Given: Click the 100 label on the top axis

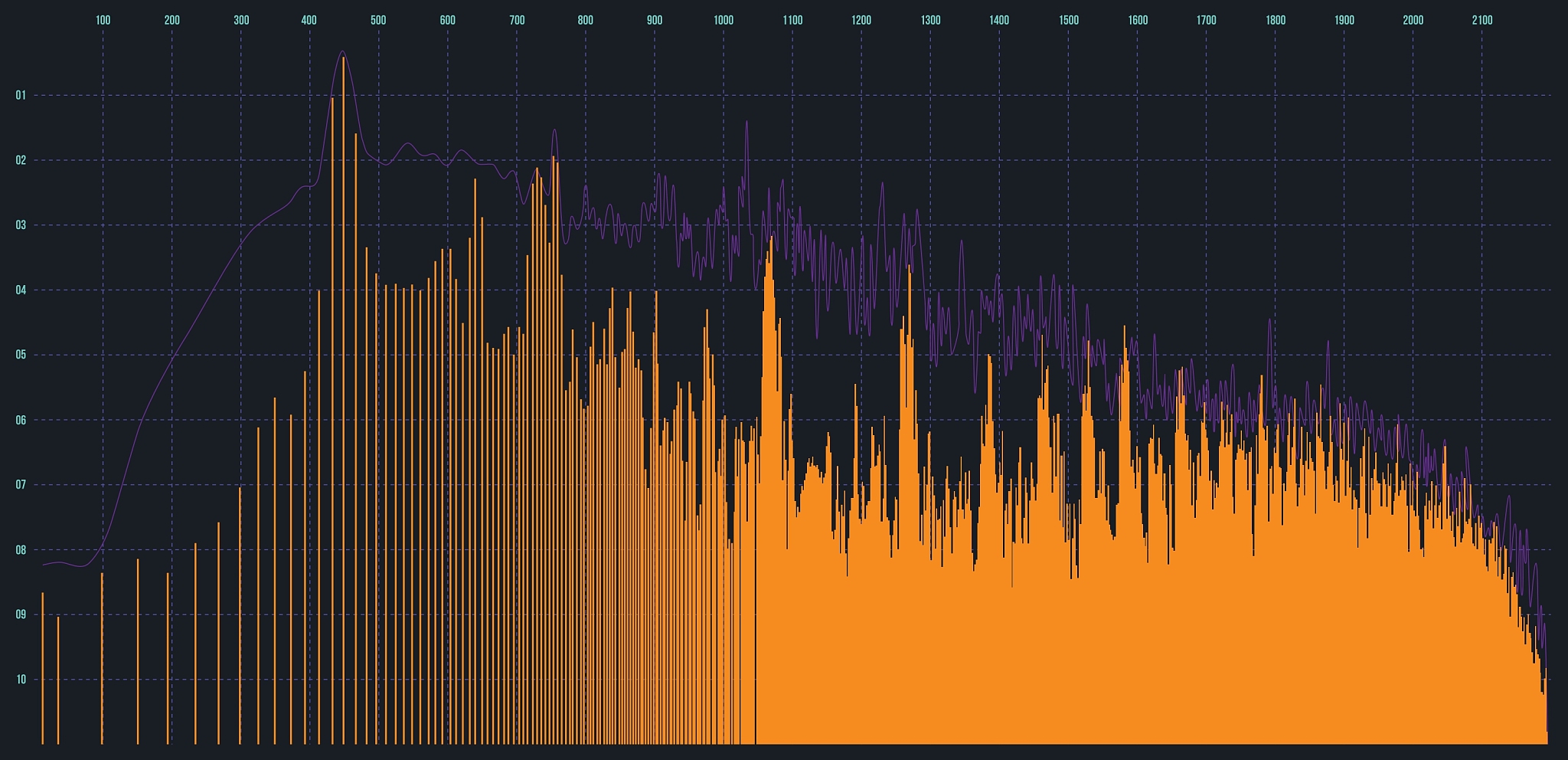Looking at the screenshot, I should 103,21.
